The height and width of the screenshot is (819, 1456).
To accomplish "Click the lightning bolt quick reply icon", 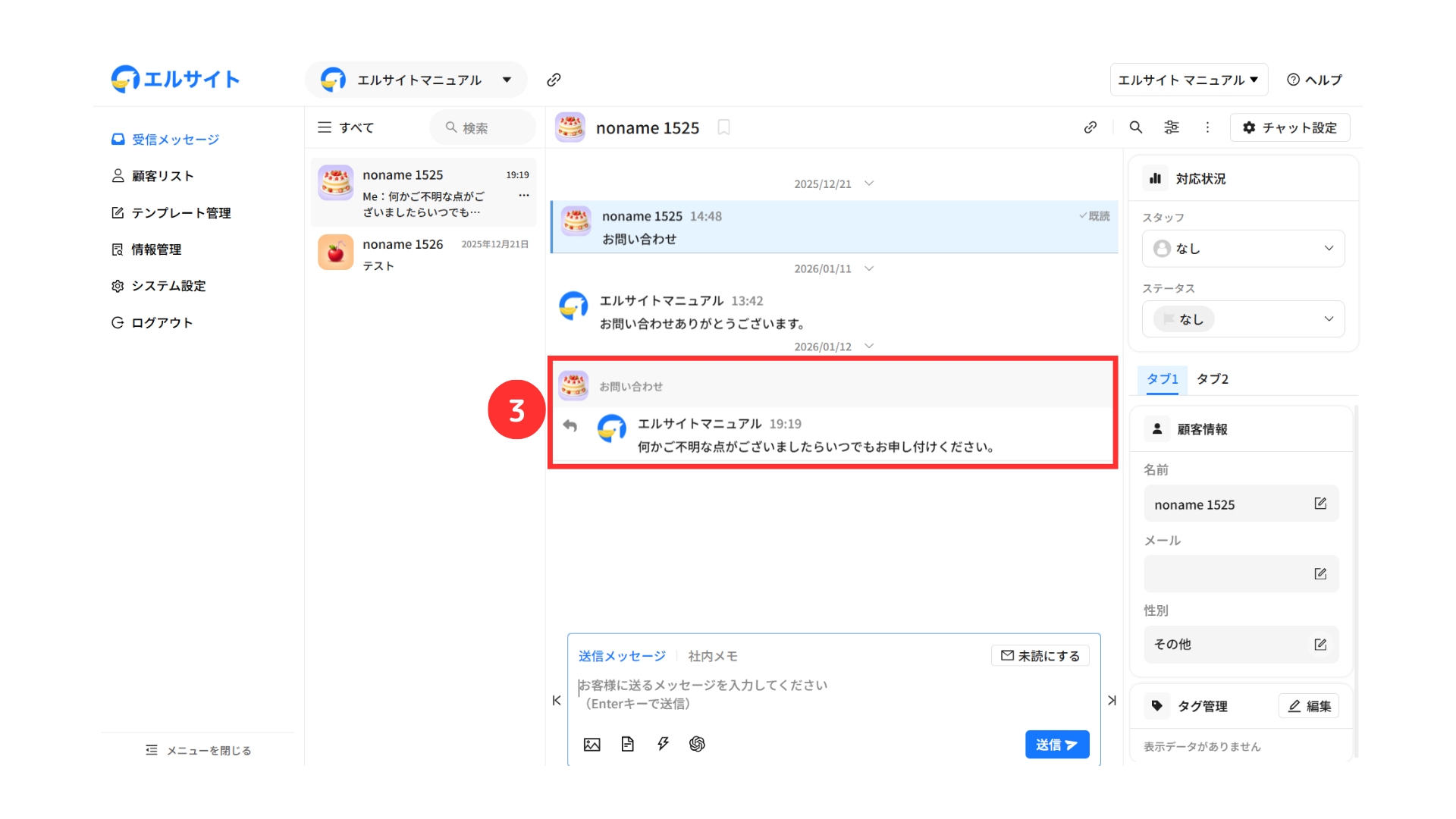I will tap(663, 745).
